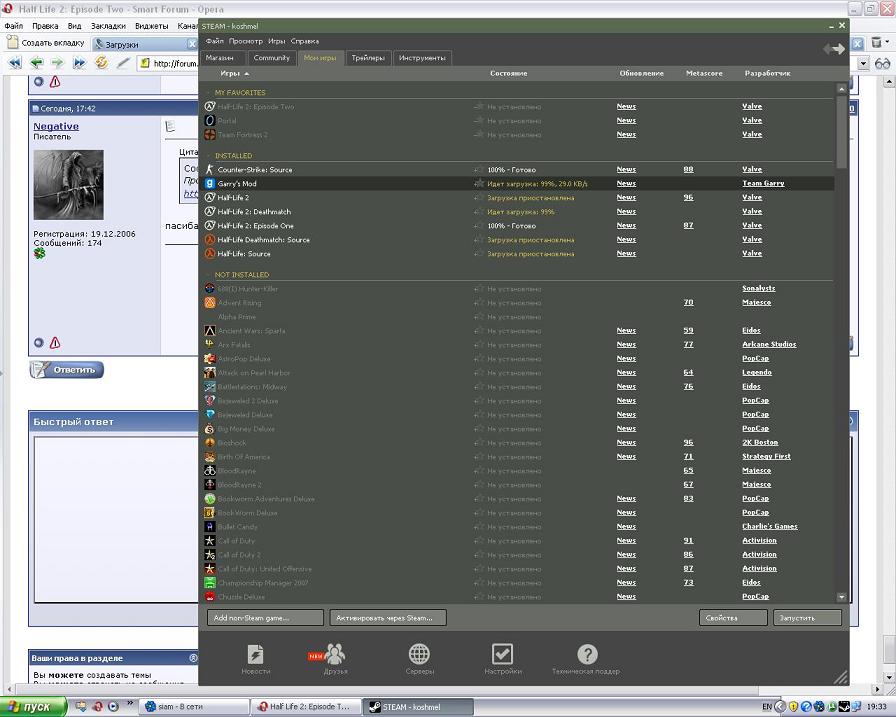Open the Steam Просмотр menu

tap(246, 41)
